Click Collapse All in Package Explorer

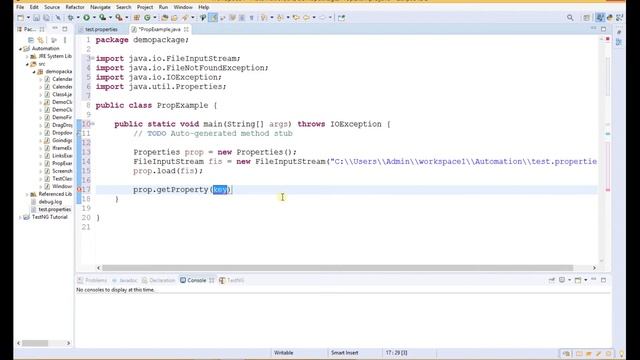(31, 40)
